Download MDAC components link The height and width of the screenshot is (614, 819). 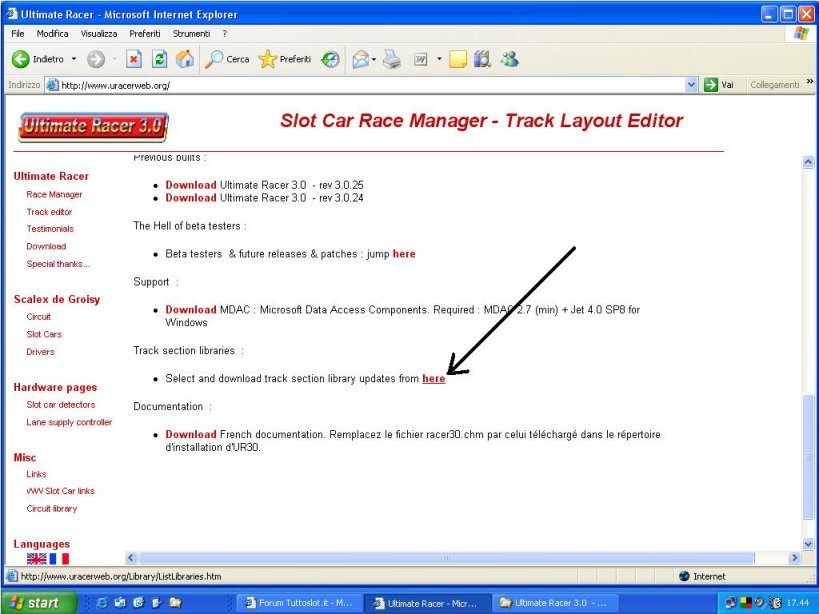coord(191,310)
